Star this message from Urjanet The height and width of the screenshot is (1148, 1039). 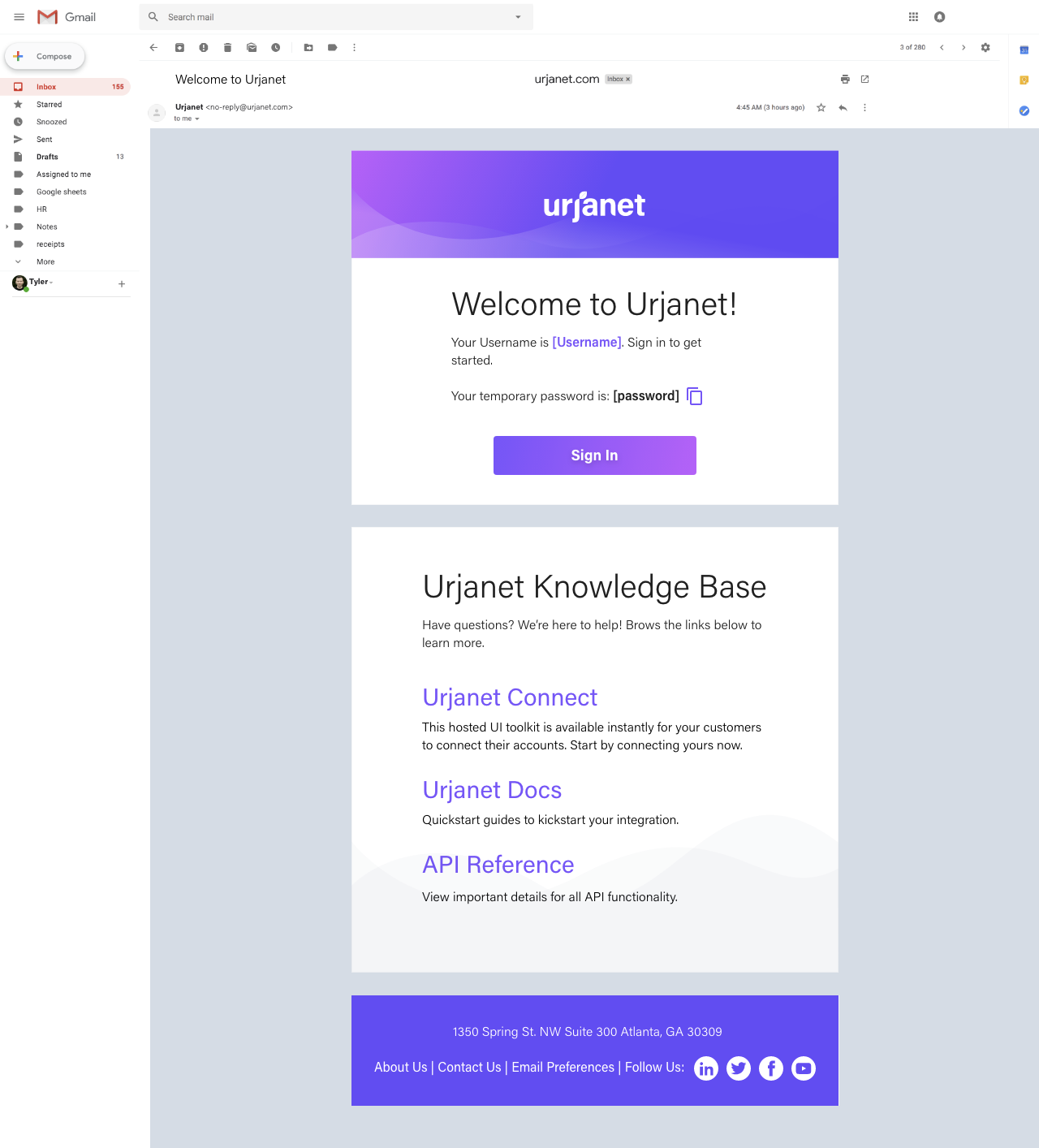[821, 107]
